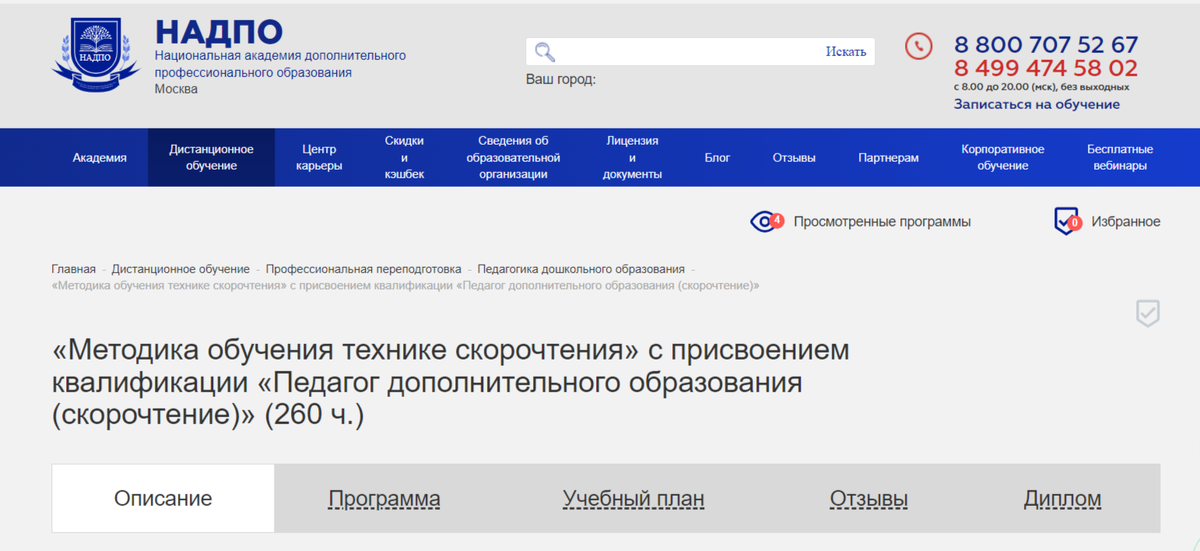This screenshot has height=551, width=1200.
Task: Click the Избранное link text
Action: point(1126,222)
